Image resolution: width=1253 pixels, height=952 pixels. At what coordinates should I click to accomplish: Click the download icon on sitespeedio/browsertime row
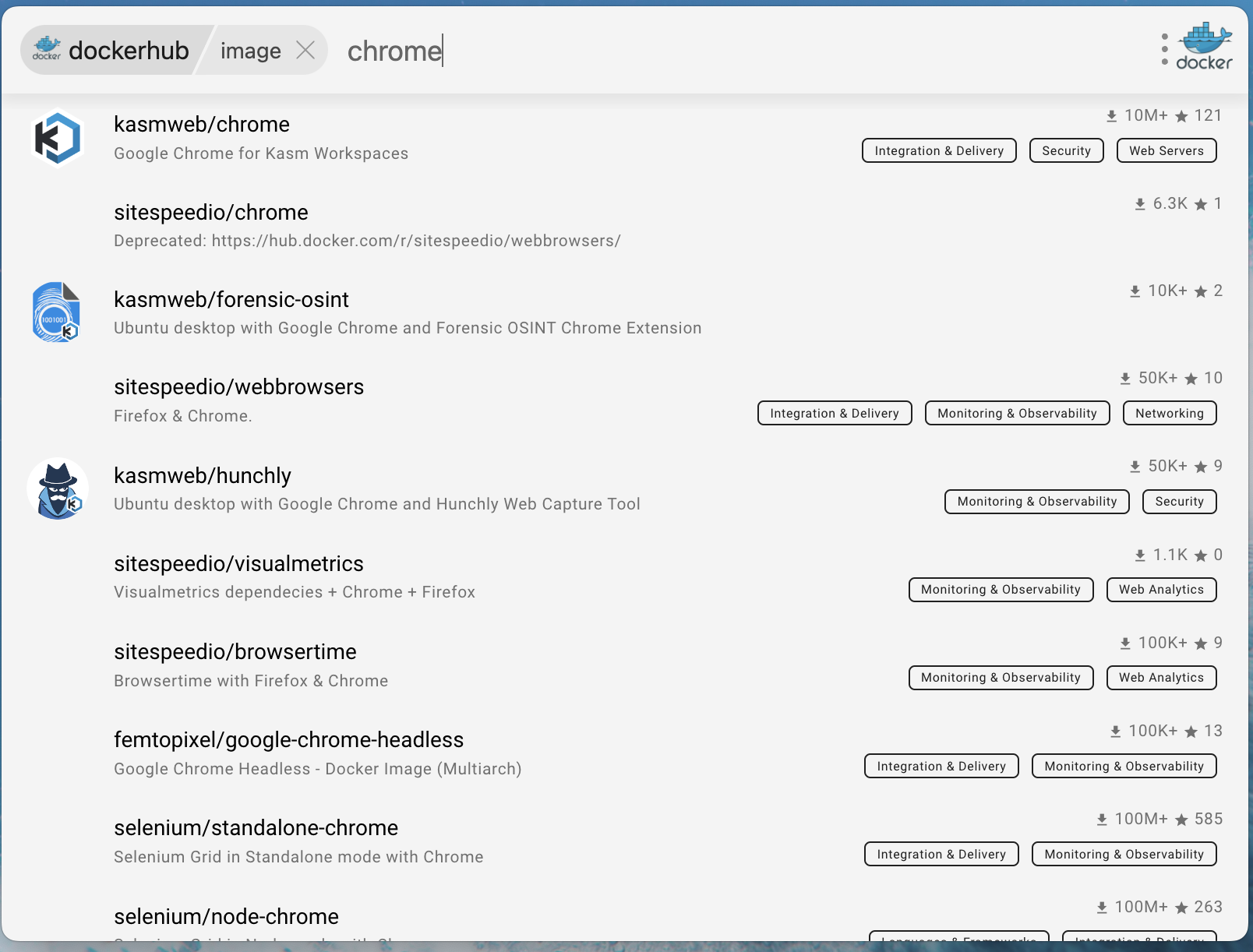pos(1125,643)
